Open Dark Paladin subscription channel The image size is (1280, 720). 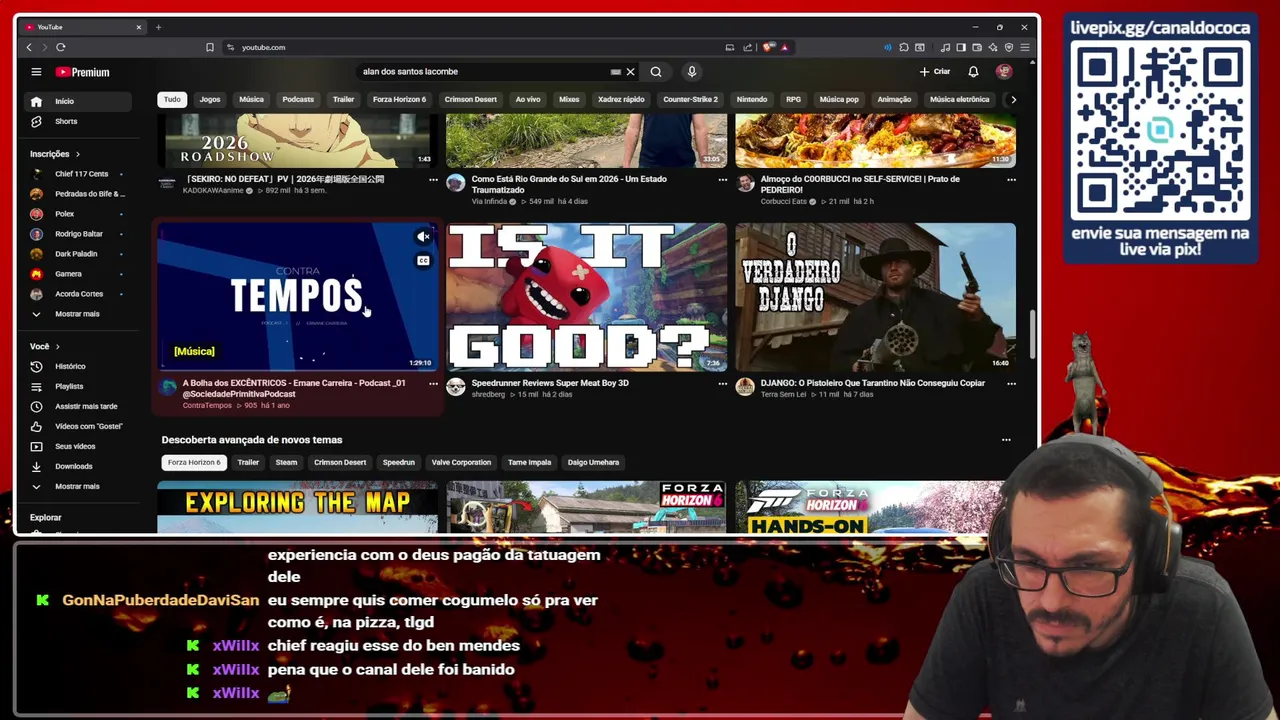click(77, 254)
